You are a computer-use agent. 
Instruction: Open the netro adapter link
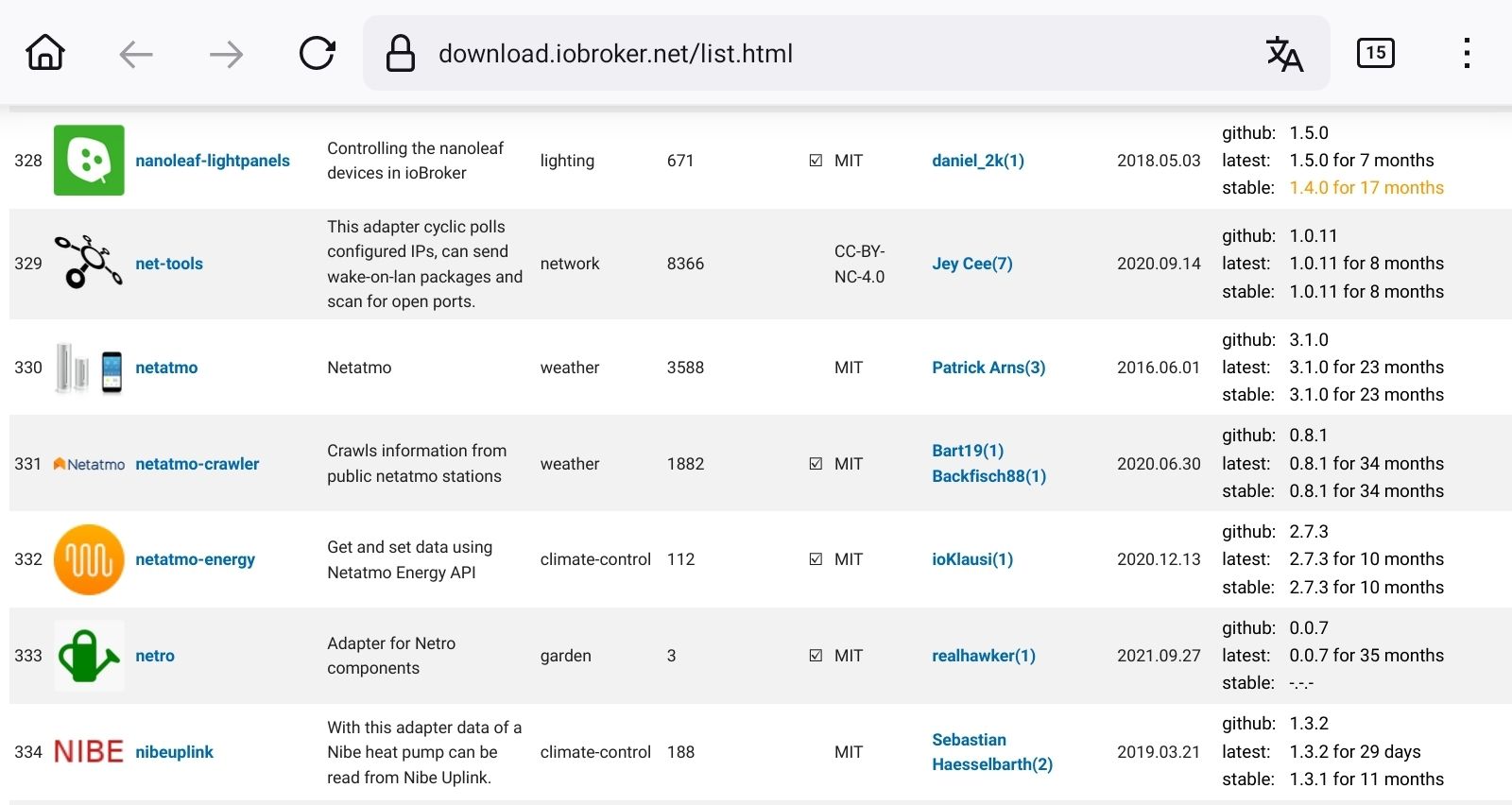pyautogui.click(x=155, y=656)
